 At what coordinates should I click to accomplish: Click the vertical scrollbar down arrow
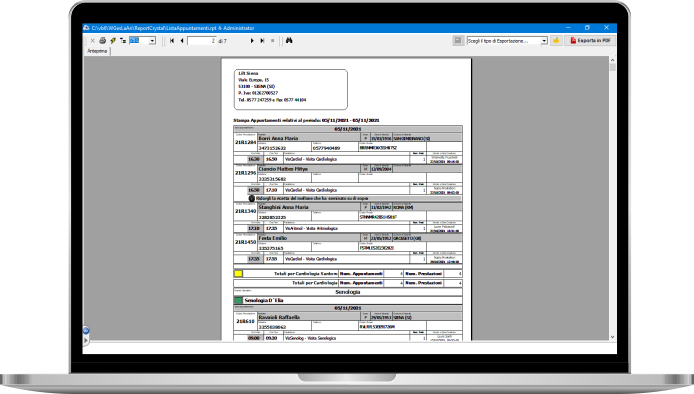click(613, 337)
